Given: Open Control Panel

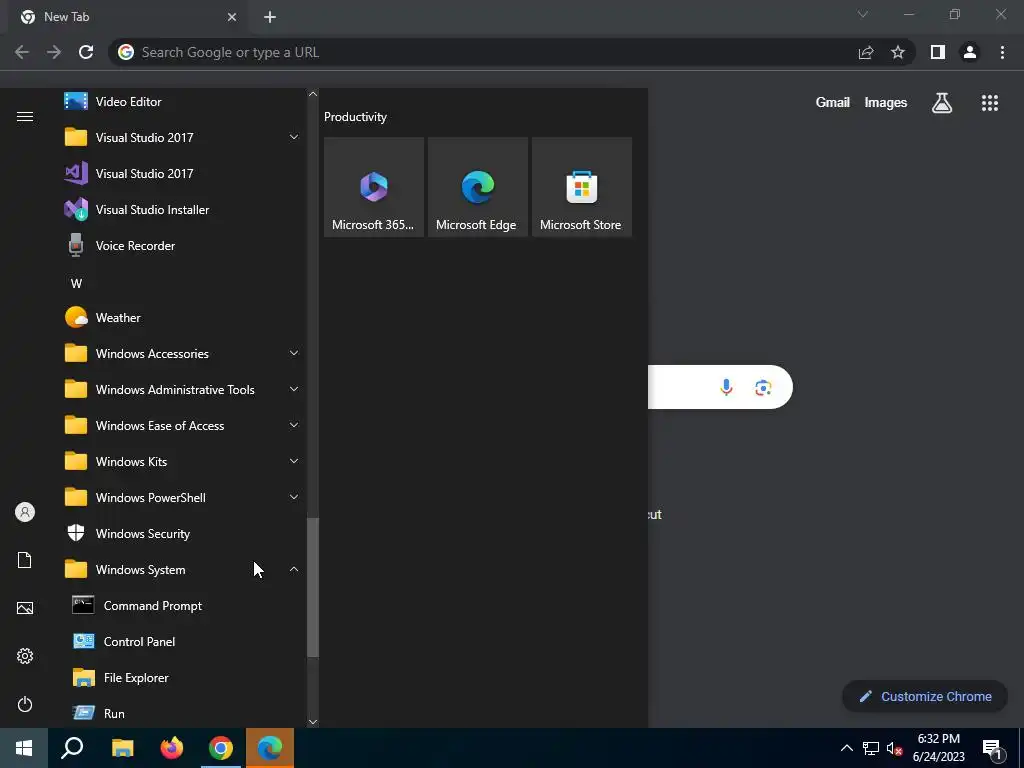Looking at the screenshot, I should (180, 641).
